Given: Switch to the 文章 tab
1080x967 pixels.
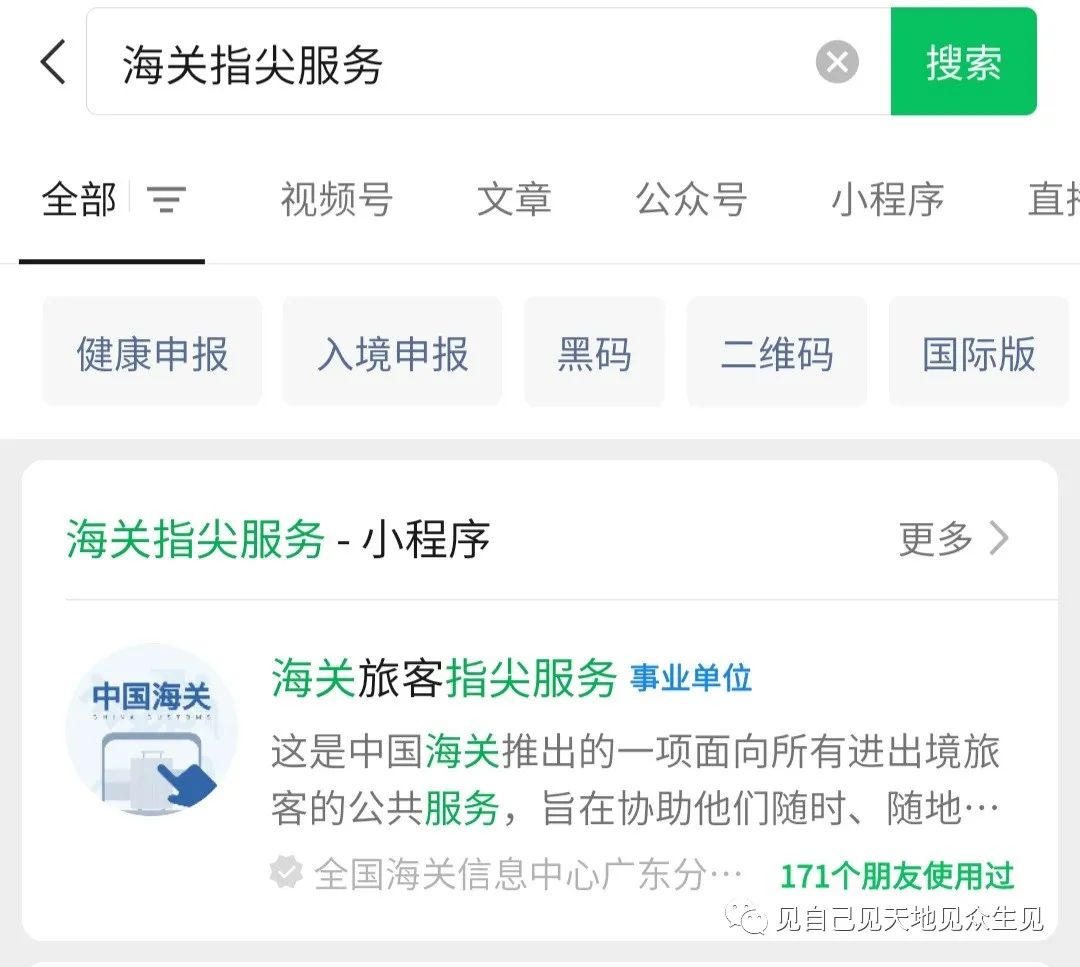Looking at the screenshot, I should [514, 200].
